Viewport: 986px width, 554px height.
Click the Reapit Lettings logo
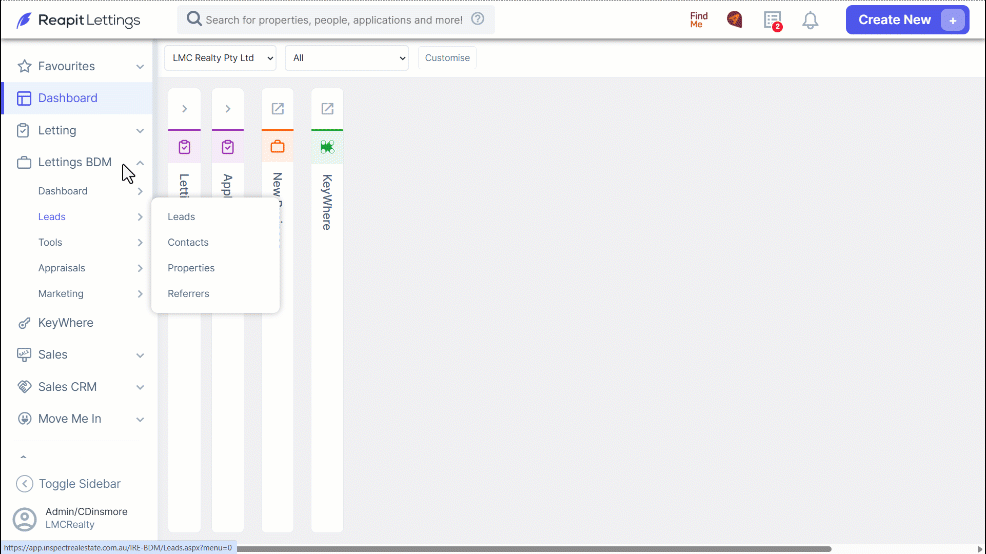[x=79, y=20]
